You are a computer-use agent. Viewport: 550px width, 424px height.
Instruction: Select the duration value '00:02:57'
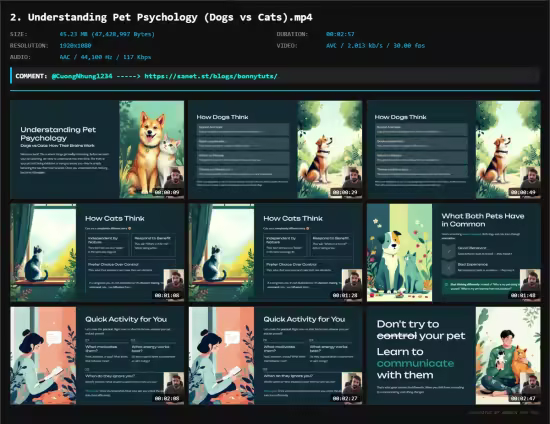pos(340,34)
